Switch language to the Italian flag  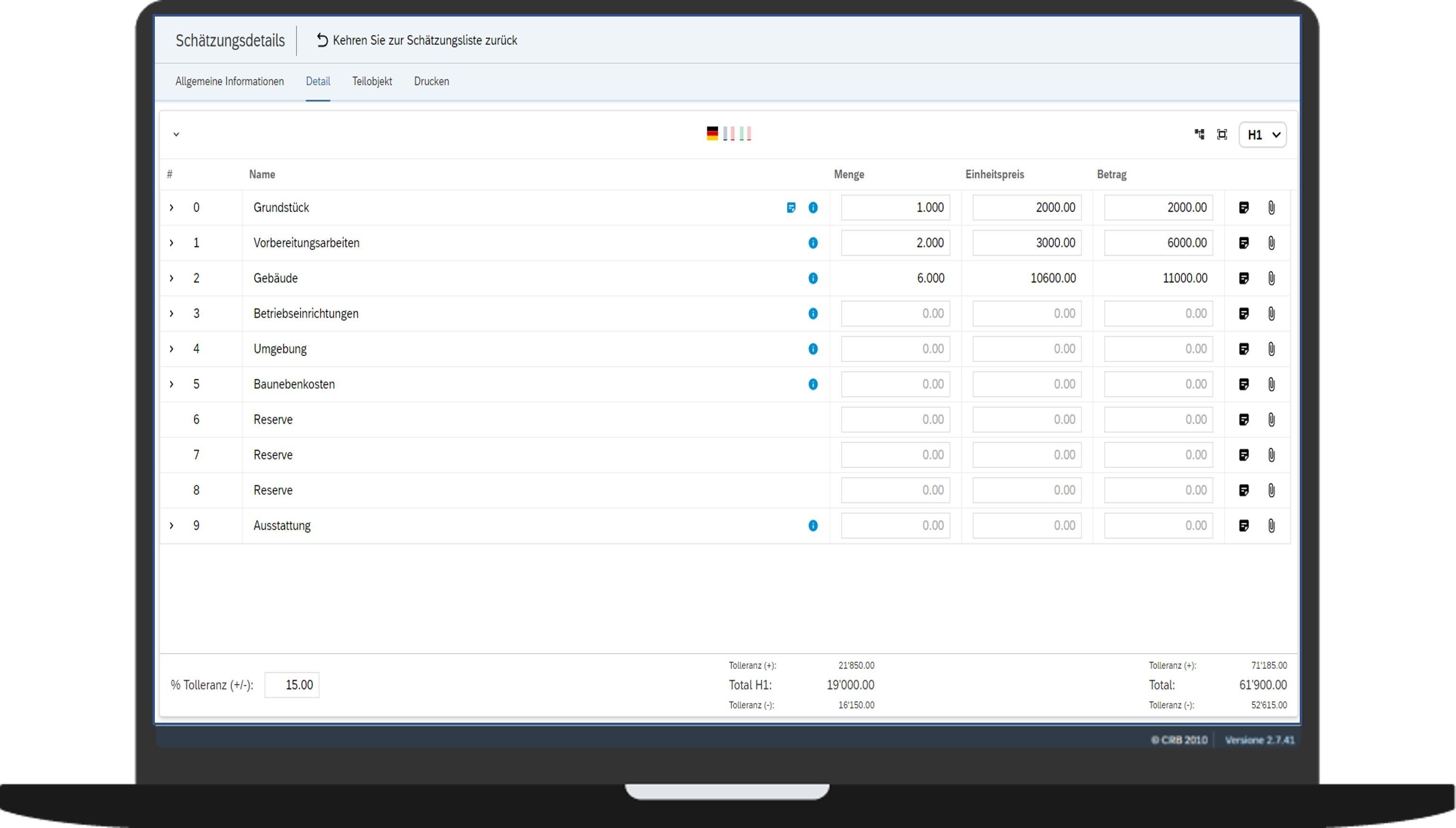pos(745,134)
